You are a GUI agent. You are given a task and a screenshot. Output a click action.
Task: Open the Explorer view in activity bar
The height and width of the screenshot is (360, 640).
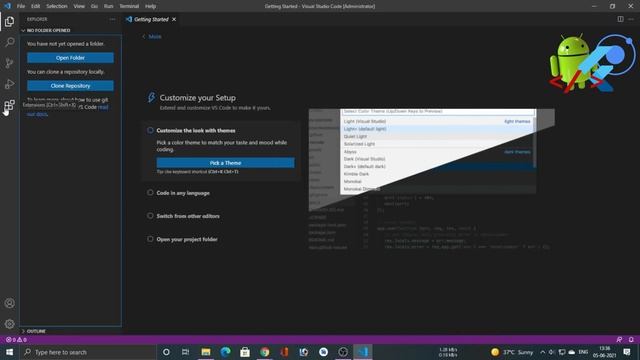coord(9,21)
